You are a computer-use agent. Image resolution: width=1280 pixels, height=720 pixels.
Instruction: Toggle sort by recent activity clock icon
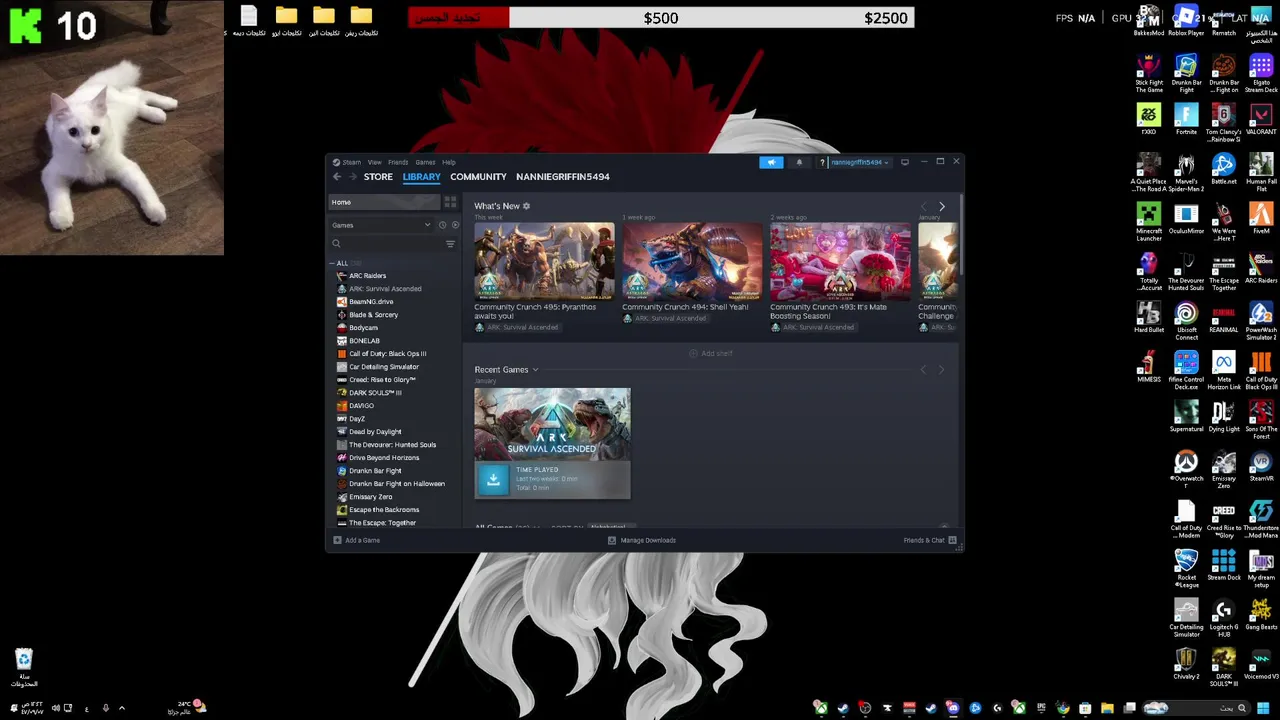[x=442, y=225]
